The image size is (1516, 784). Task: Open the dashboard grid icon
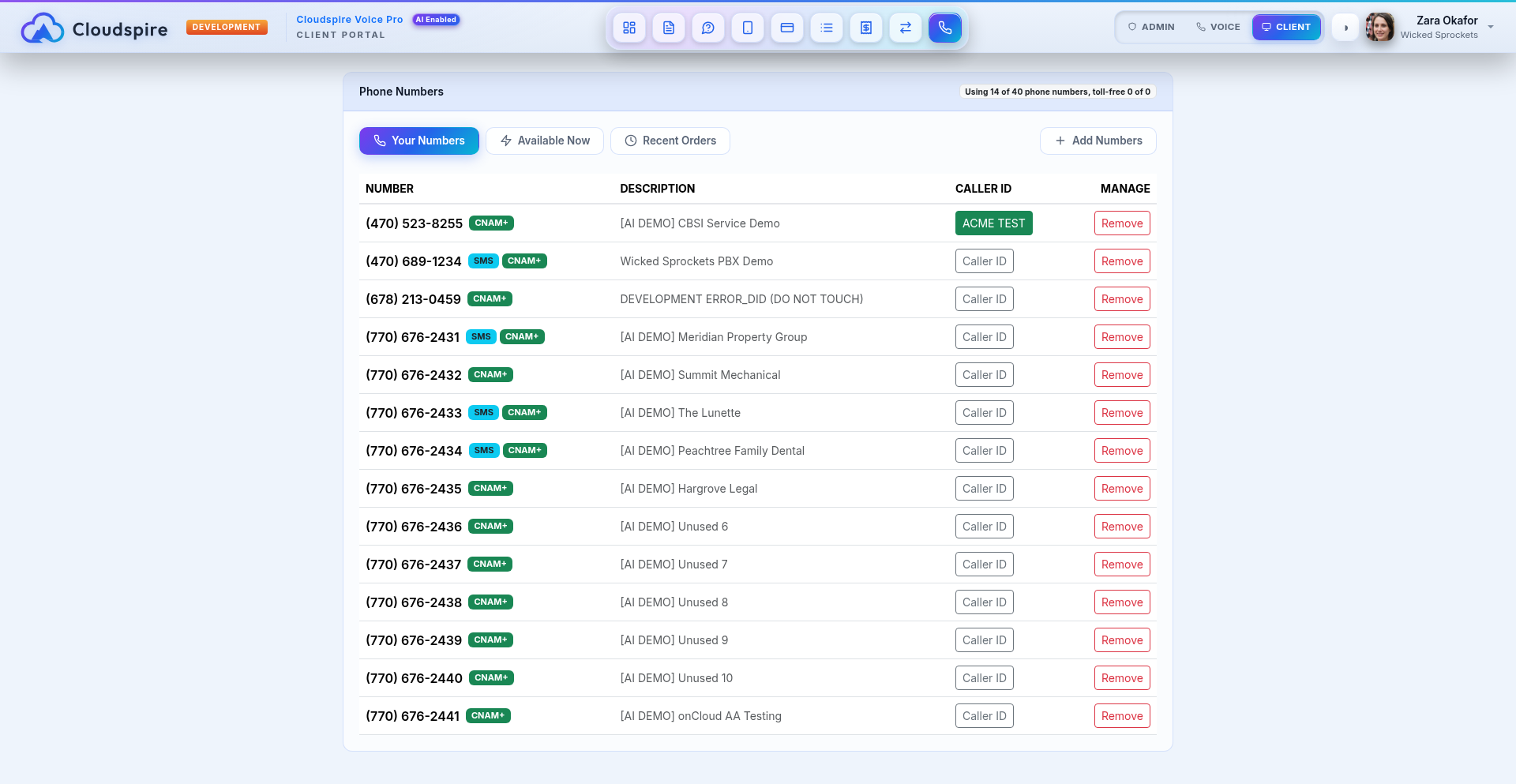629,28
